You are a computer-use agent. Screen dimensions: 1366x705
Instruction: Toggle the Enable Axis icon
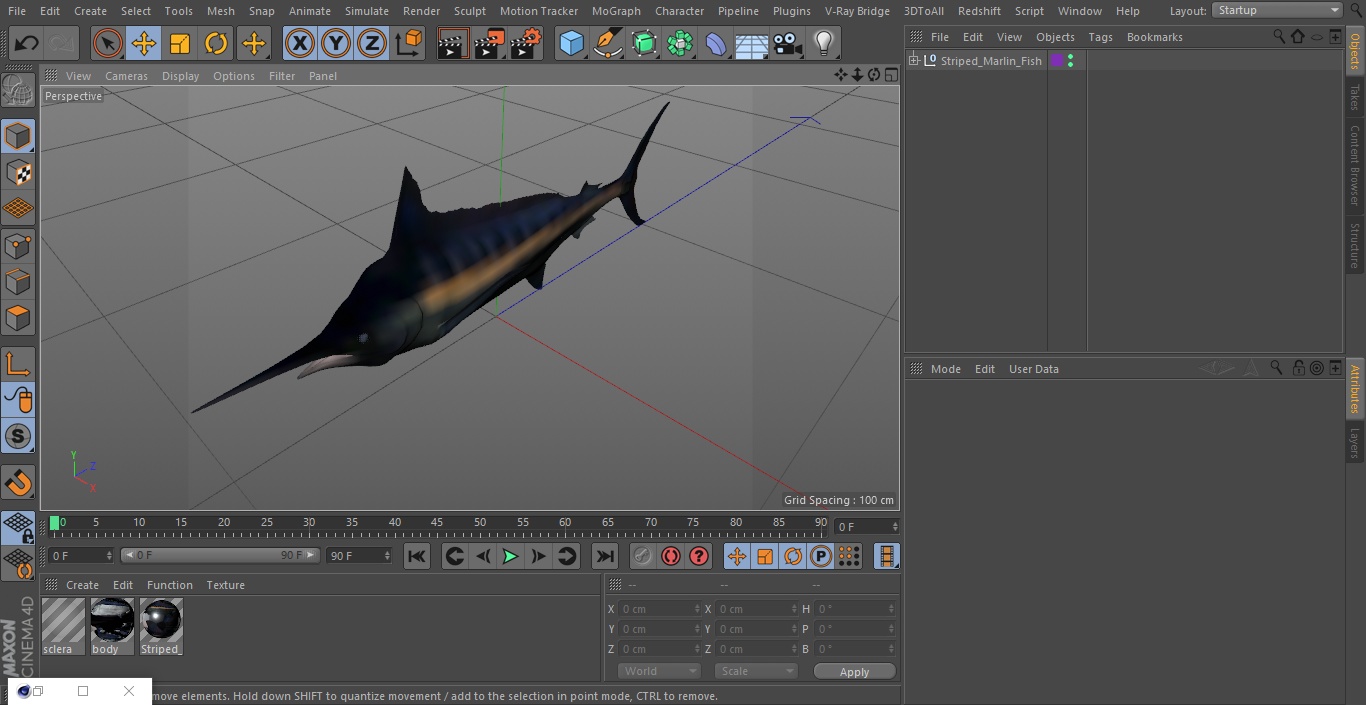coord(18,364)
